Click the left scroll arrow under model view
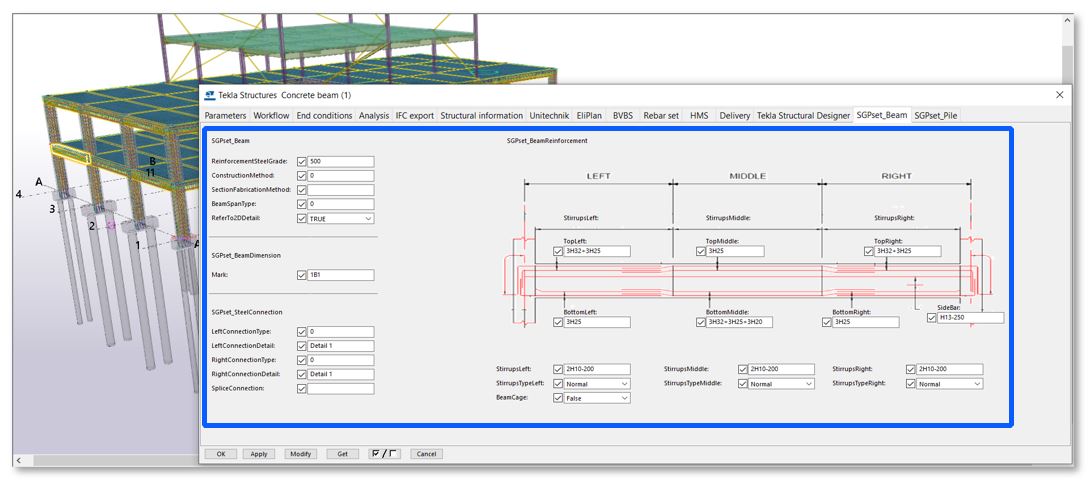1092x480 pixels. 18,460
